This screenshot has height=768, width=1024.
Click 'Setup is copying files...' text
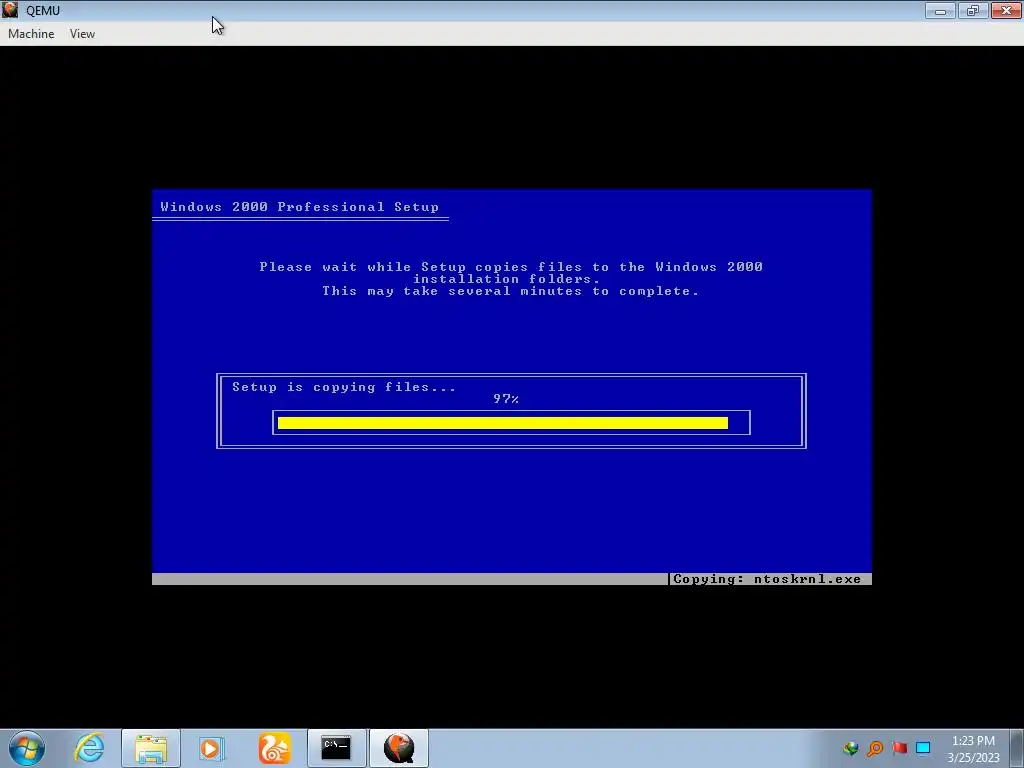[x=344, y=387]
